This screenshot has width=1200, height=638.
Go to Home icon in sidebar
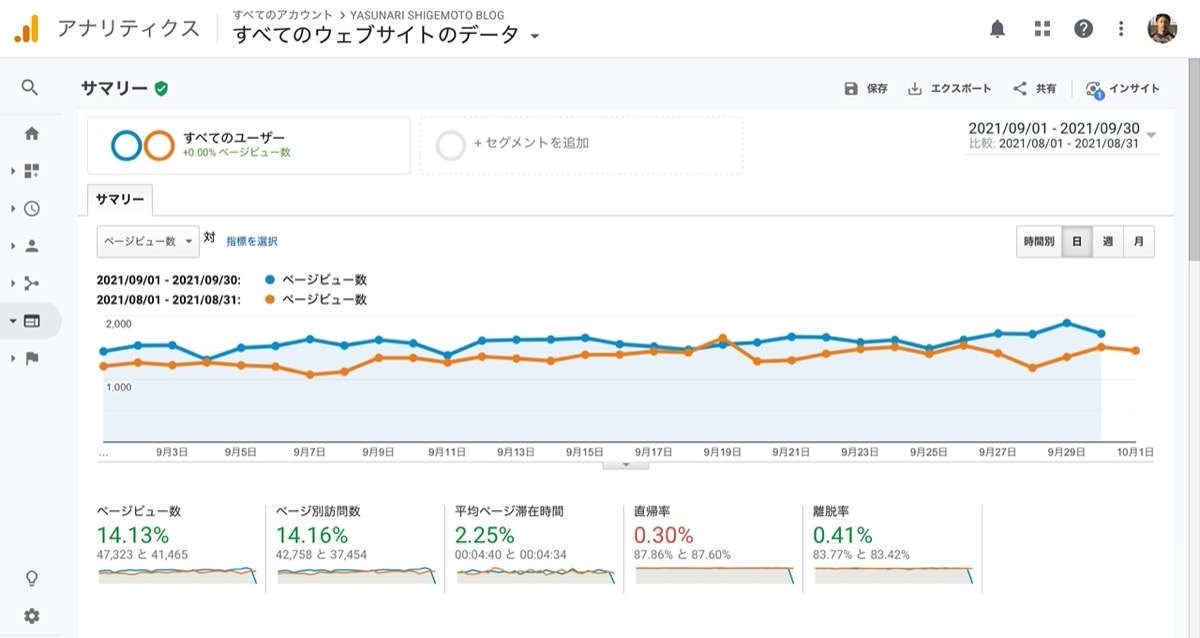[x=32, y=133]
